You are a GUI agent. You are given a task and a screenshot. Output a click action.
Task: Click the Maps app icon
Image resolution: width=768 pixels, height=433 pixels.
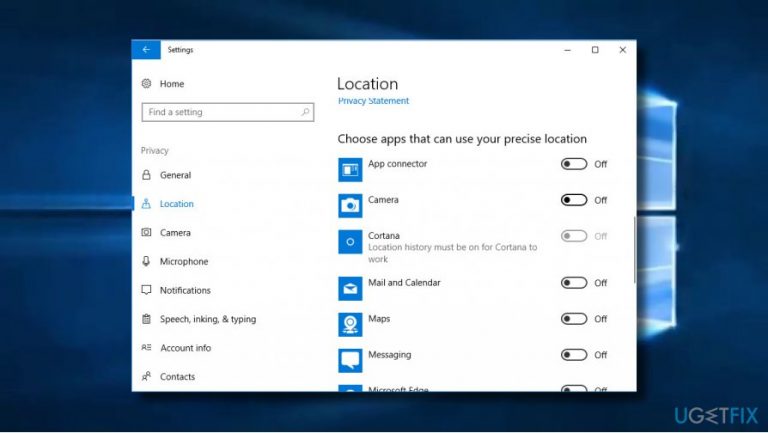click(x=350, y=324)
